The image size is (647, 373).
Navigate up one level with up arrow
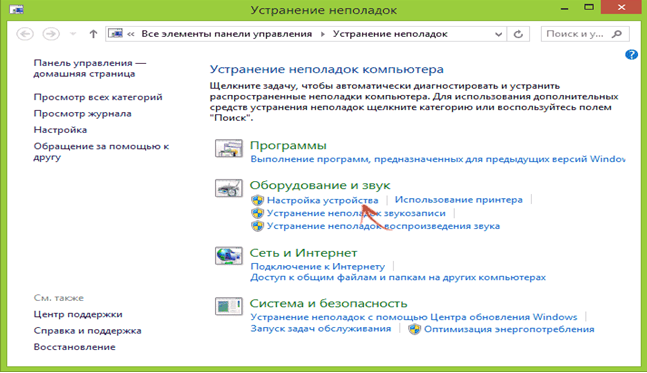coord(93,34)
